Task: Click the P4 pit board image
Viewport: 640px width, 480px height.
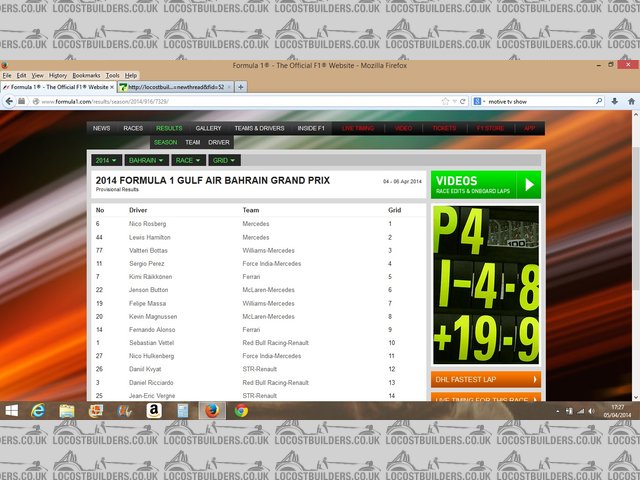Action: click(x=486, y=285)
